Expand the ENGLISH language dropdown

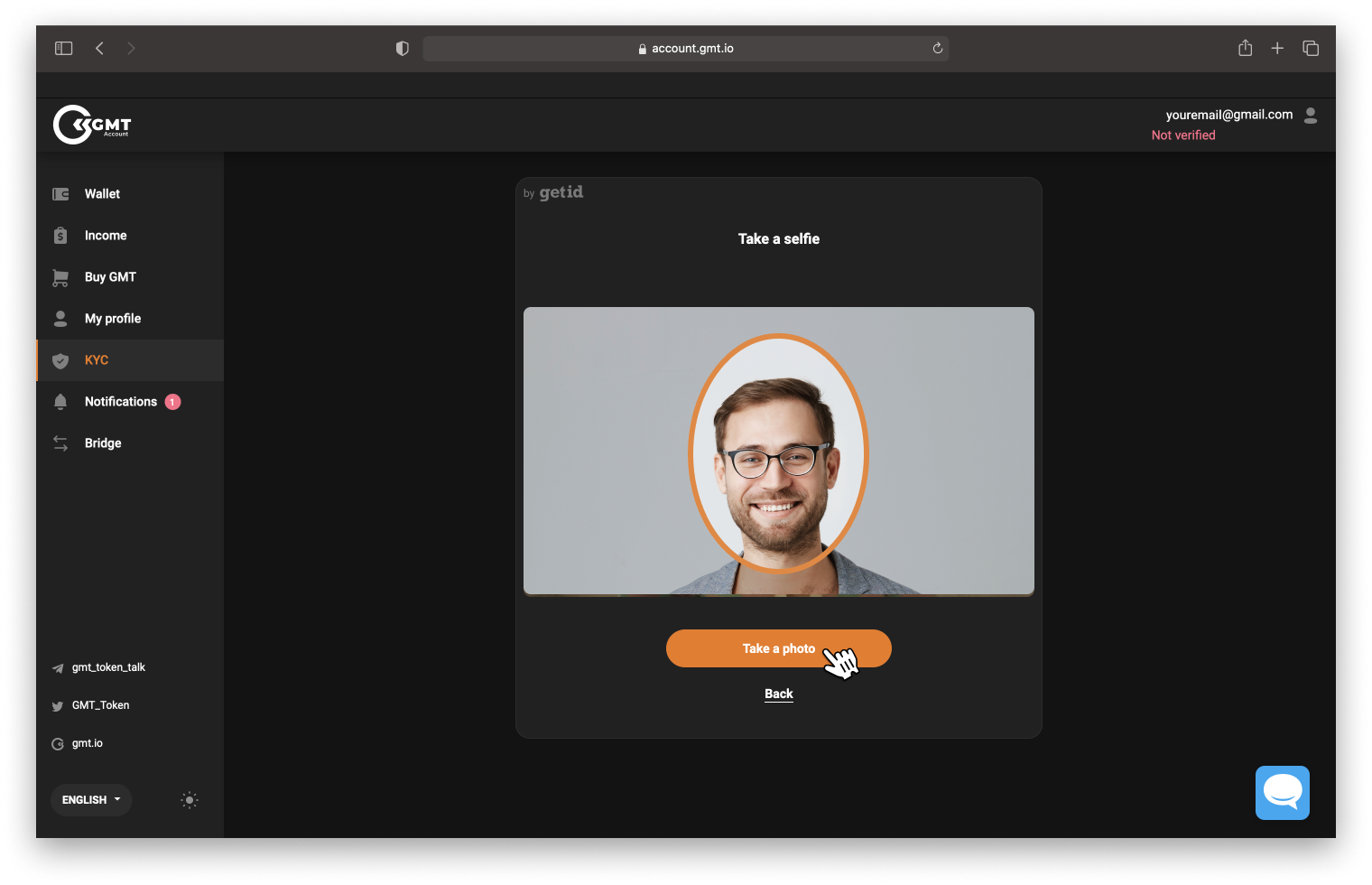91,800
